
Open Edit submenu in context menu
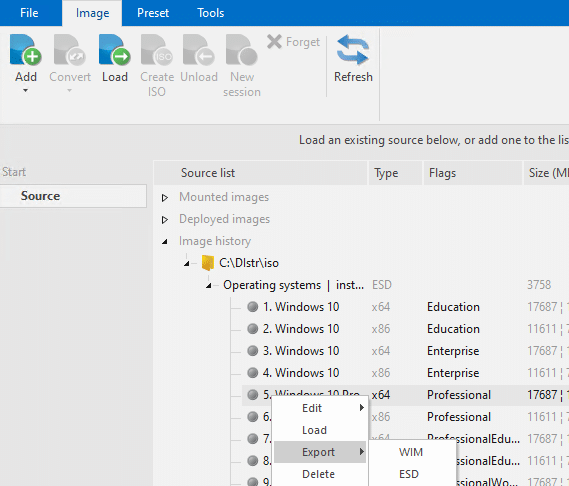tap(320, 408)
